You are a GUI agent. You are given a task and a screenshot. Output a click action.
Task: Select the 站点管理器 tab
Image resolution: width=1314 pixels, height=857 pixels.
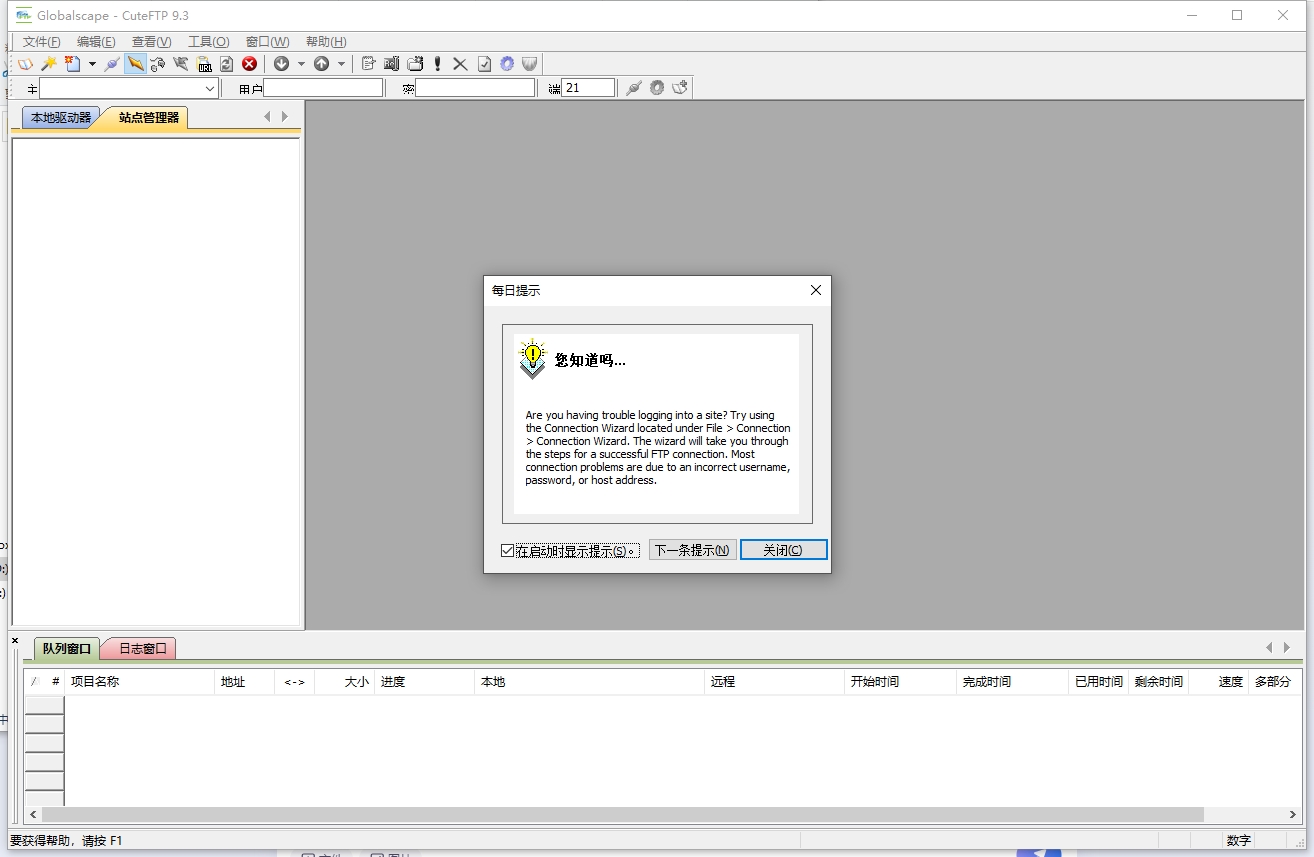pyautogui.click(x=148, y=118)
